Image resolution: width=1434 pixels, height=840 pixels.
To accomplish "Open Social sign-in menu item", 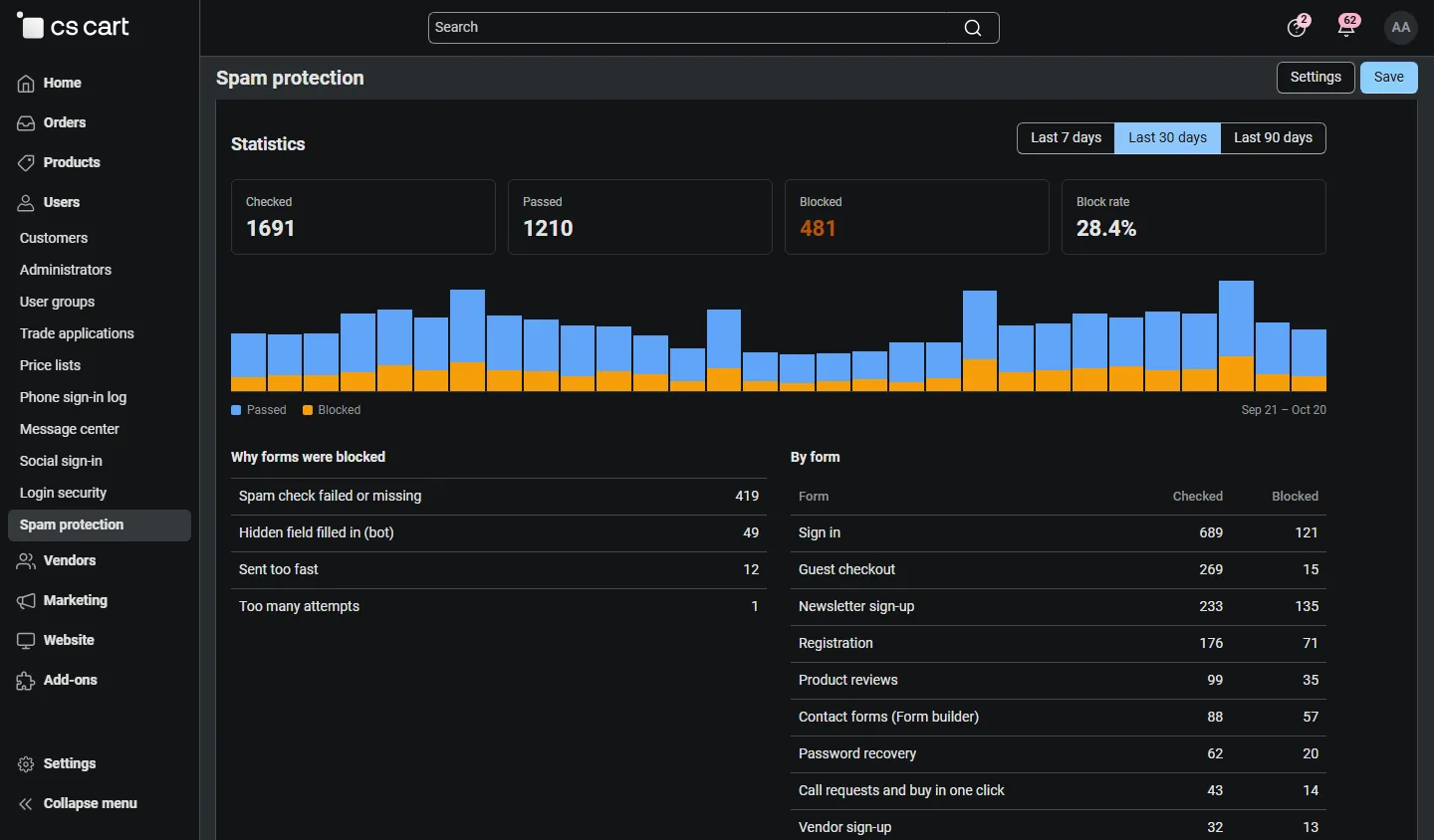I will click(x=61, y=461).
